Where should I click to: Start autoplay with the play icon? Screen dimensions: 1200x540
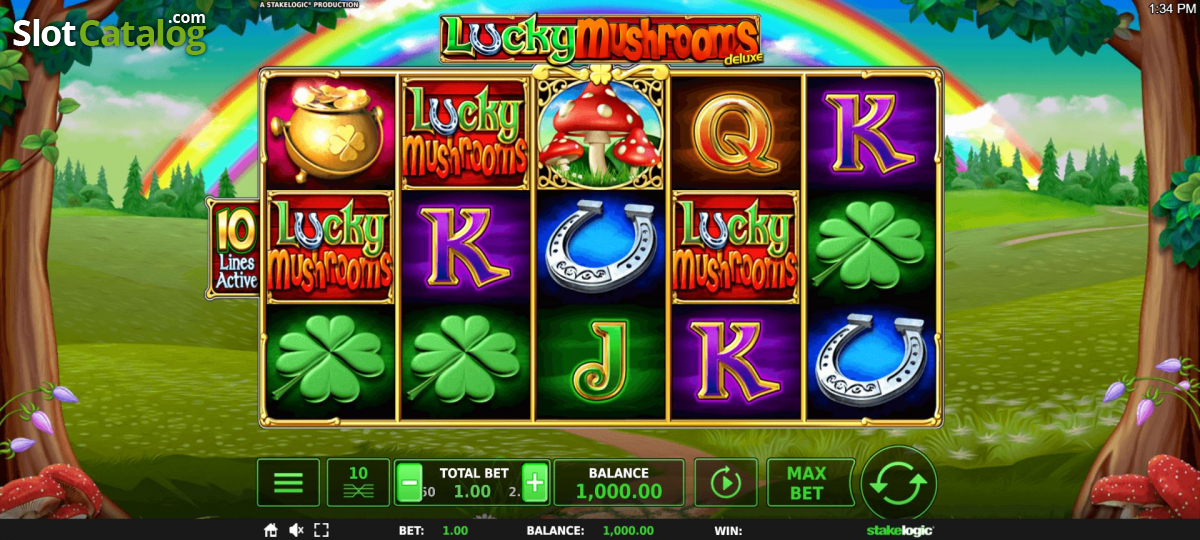725,483
